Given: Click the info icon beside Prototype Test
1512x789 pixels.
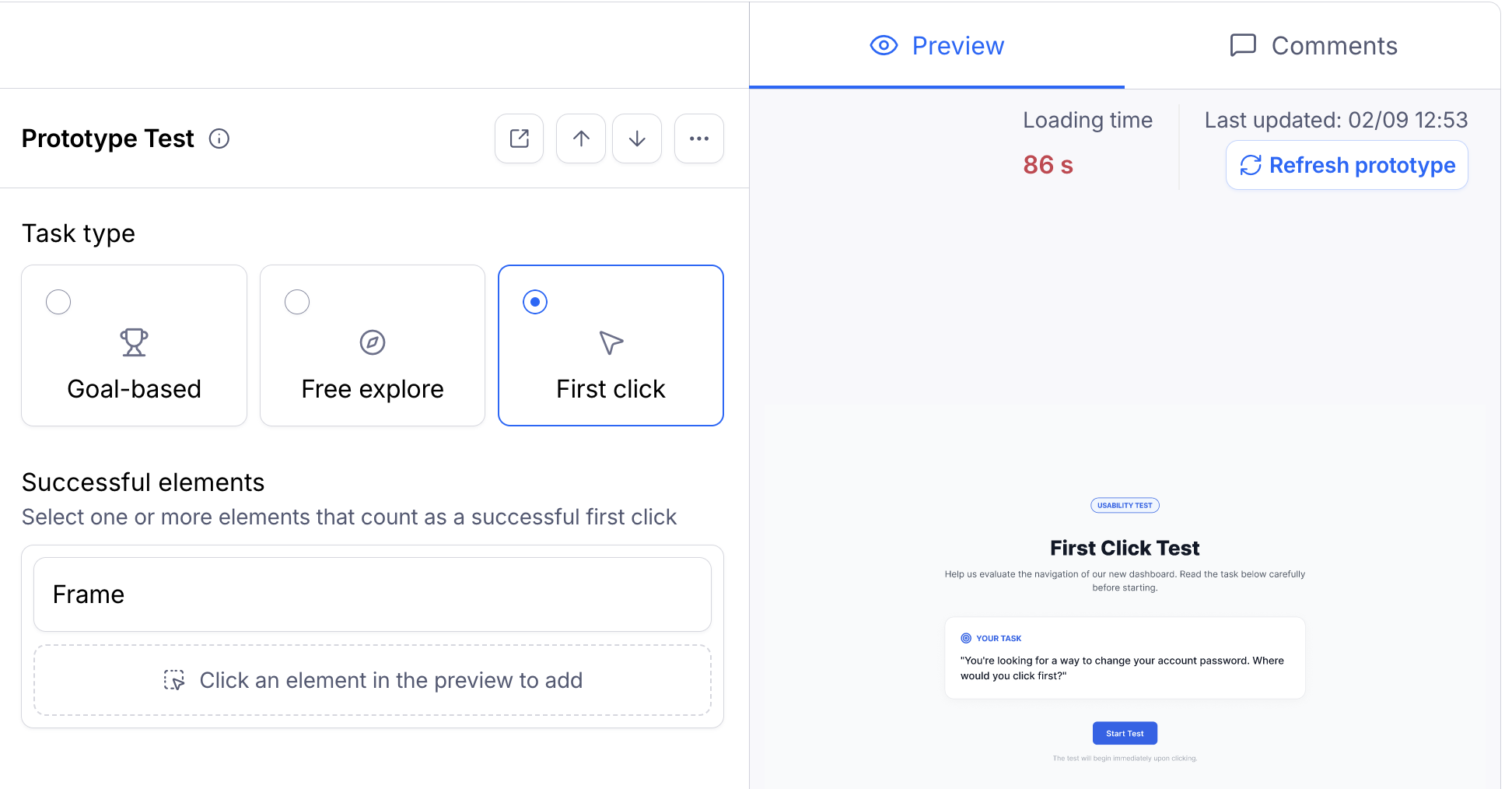Looking at the screenshot, I should pos(219,139).
